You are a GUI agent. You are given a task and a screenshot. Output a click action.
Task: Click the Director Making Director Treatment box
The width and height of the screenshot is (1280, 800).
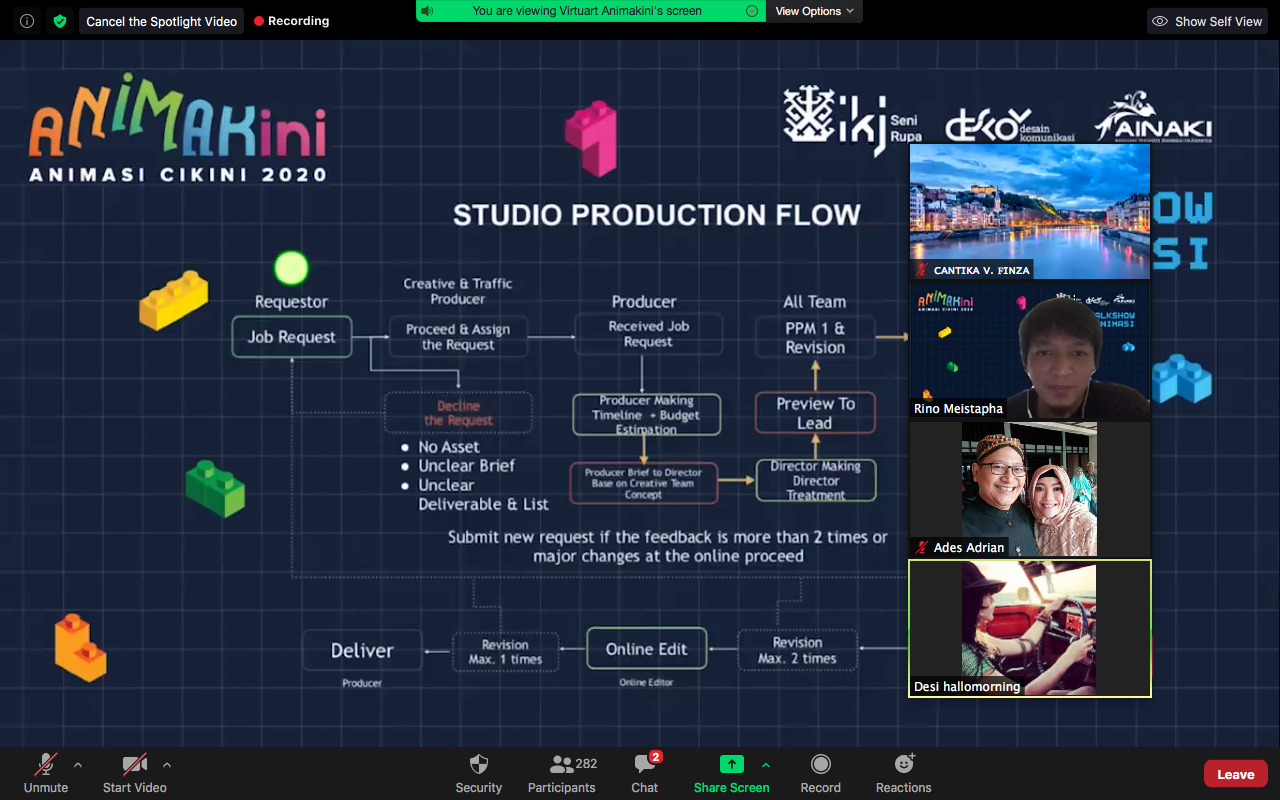point(816,480)
